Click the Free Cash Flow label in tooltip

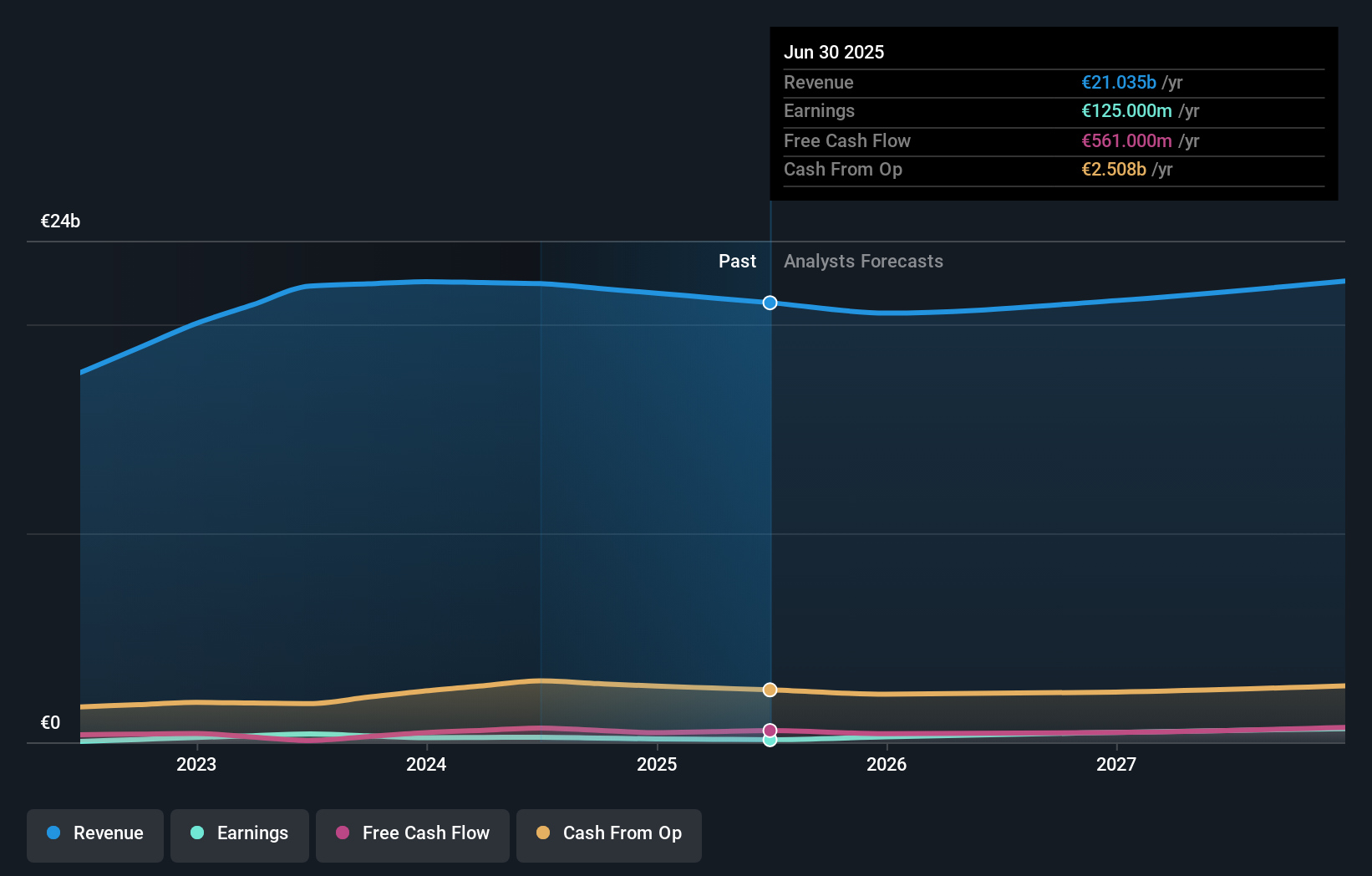pos(847,141)
